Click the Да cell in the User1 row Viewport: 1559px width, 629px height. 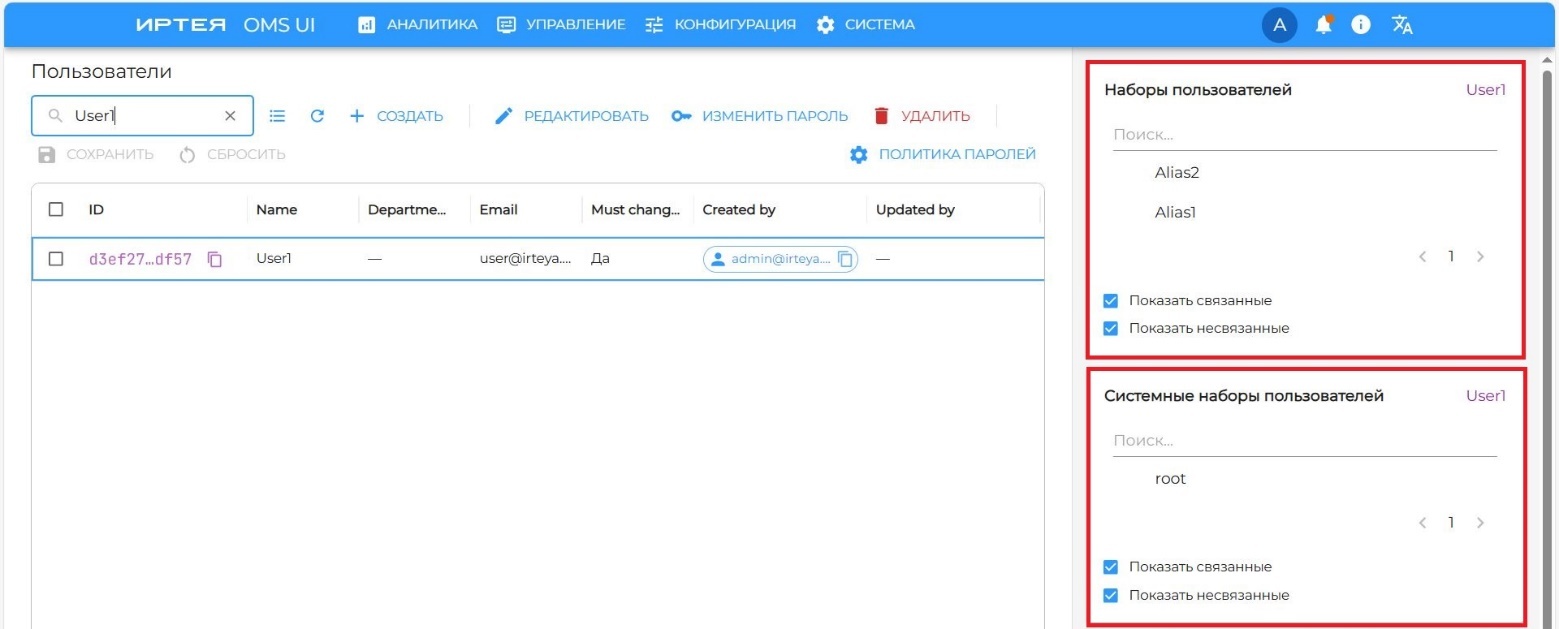(x=600, y=259)
